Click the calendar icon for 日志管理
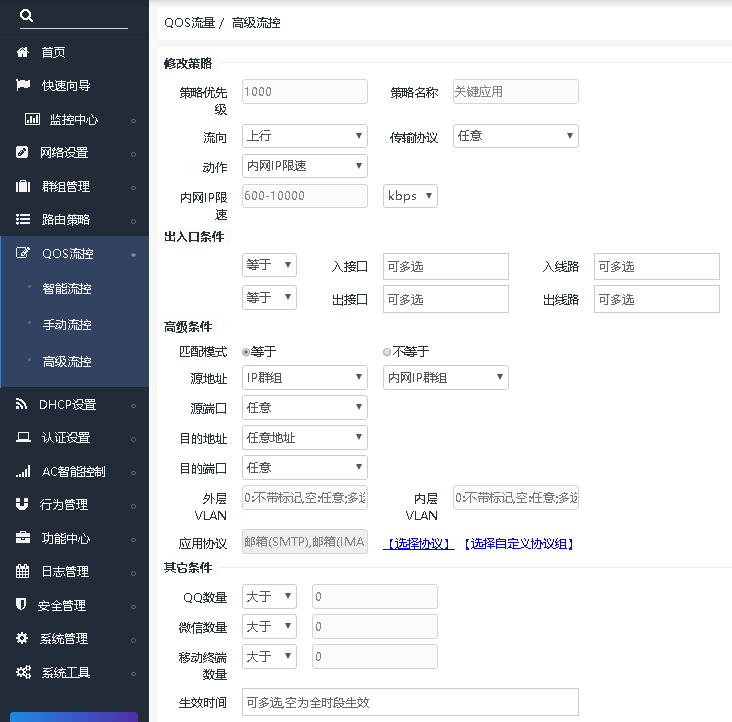This screenshot has height=722, width=732. coord(22,571)
